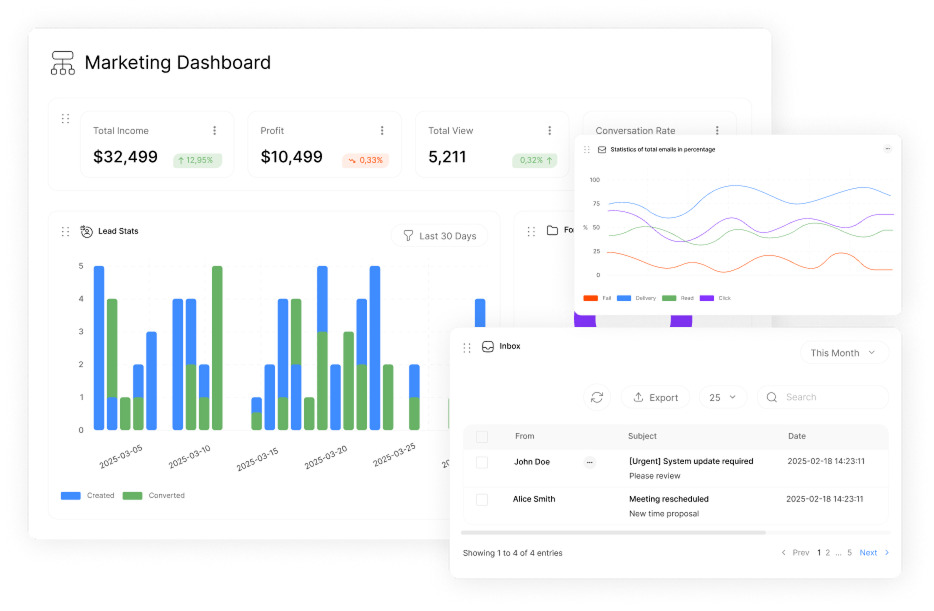
Task: Click the drag handle beside Inbox title
Action: [467, 348]
